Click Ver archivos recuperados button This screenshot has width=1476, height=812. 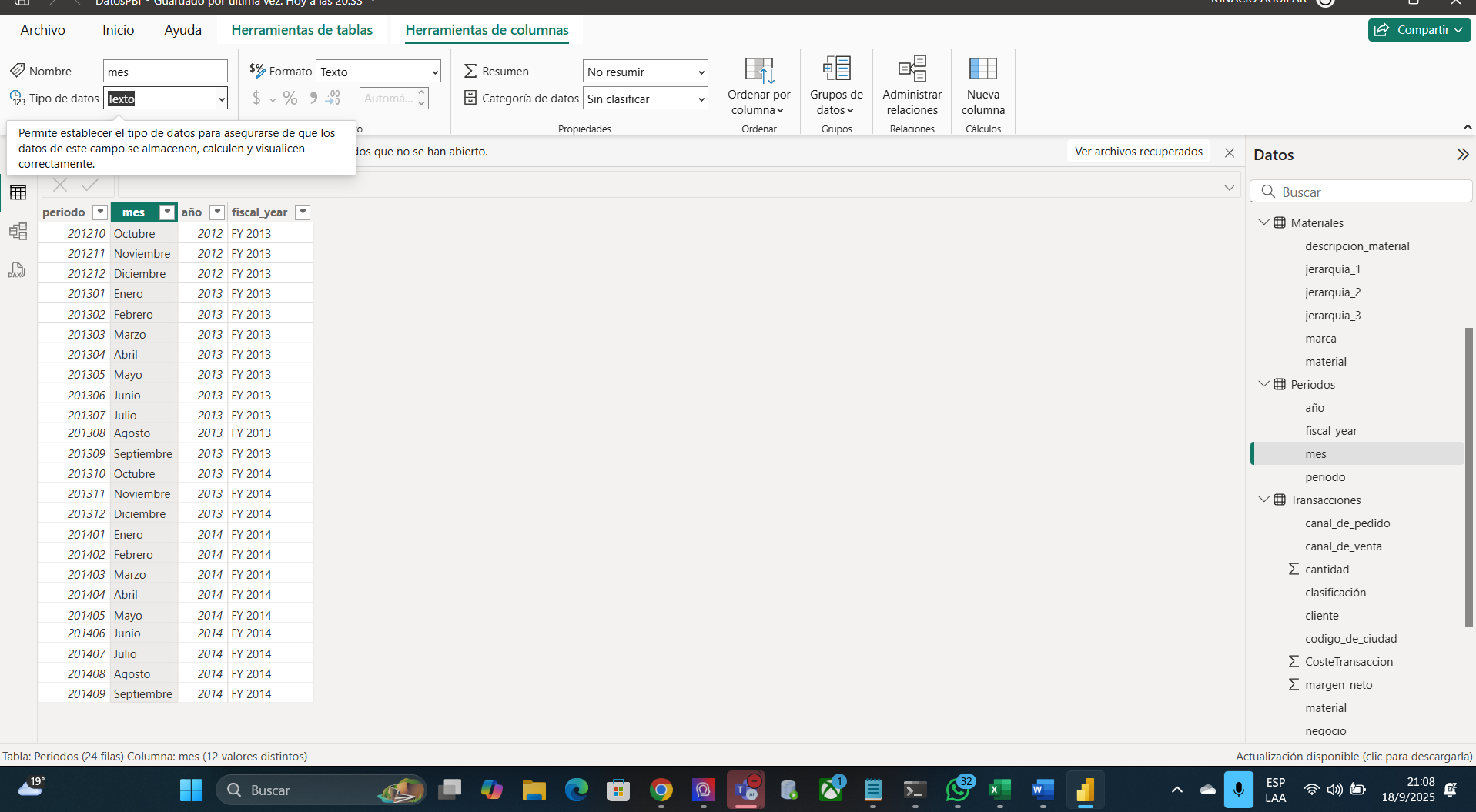click(1138, 152)
